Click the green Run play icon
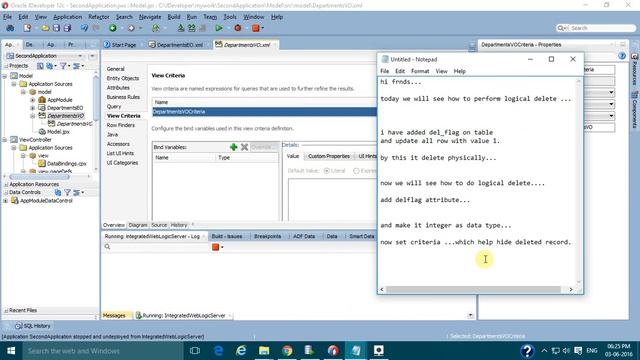Viewport: 640px width, 360px height. (x=219, y=28)
